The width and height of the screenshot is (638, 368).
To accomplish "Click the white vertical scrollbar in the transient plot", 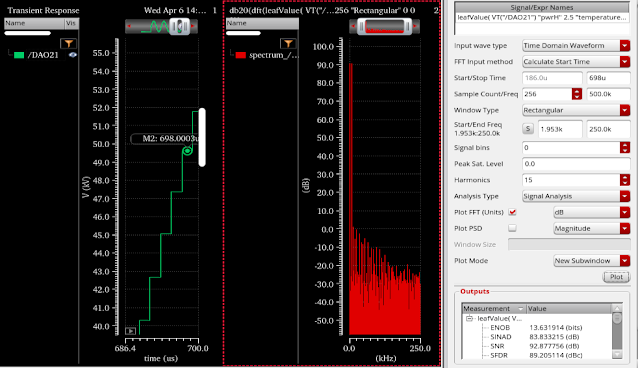I will click(x=202, y=137).
